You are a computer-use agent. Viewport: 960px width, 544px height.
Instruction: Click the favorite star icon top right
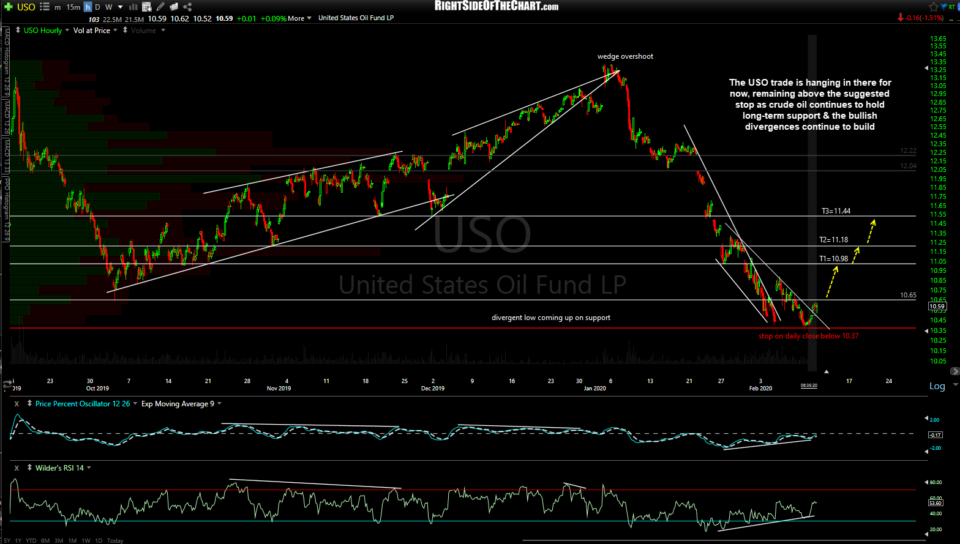coord(933,7)
